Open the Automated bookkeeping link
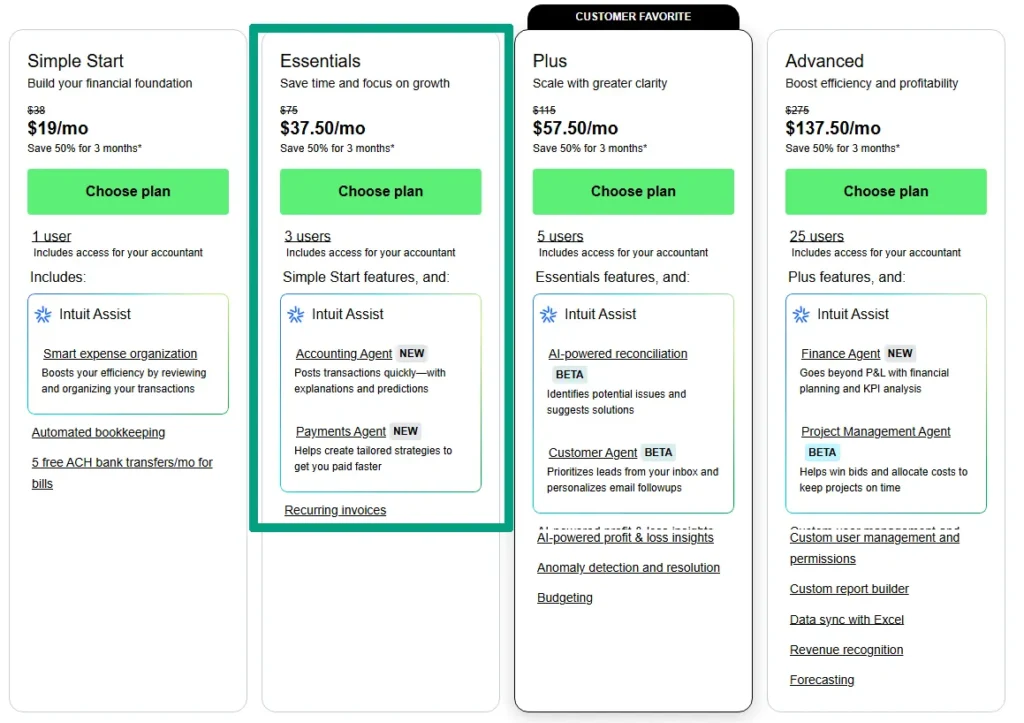This screenshot has width=1024, height=723. pyautogui.click(x=98, y=432)
